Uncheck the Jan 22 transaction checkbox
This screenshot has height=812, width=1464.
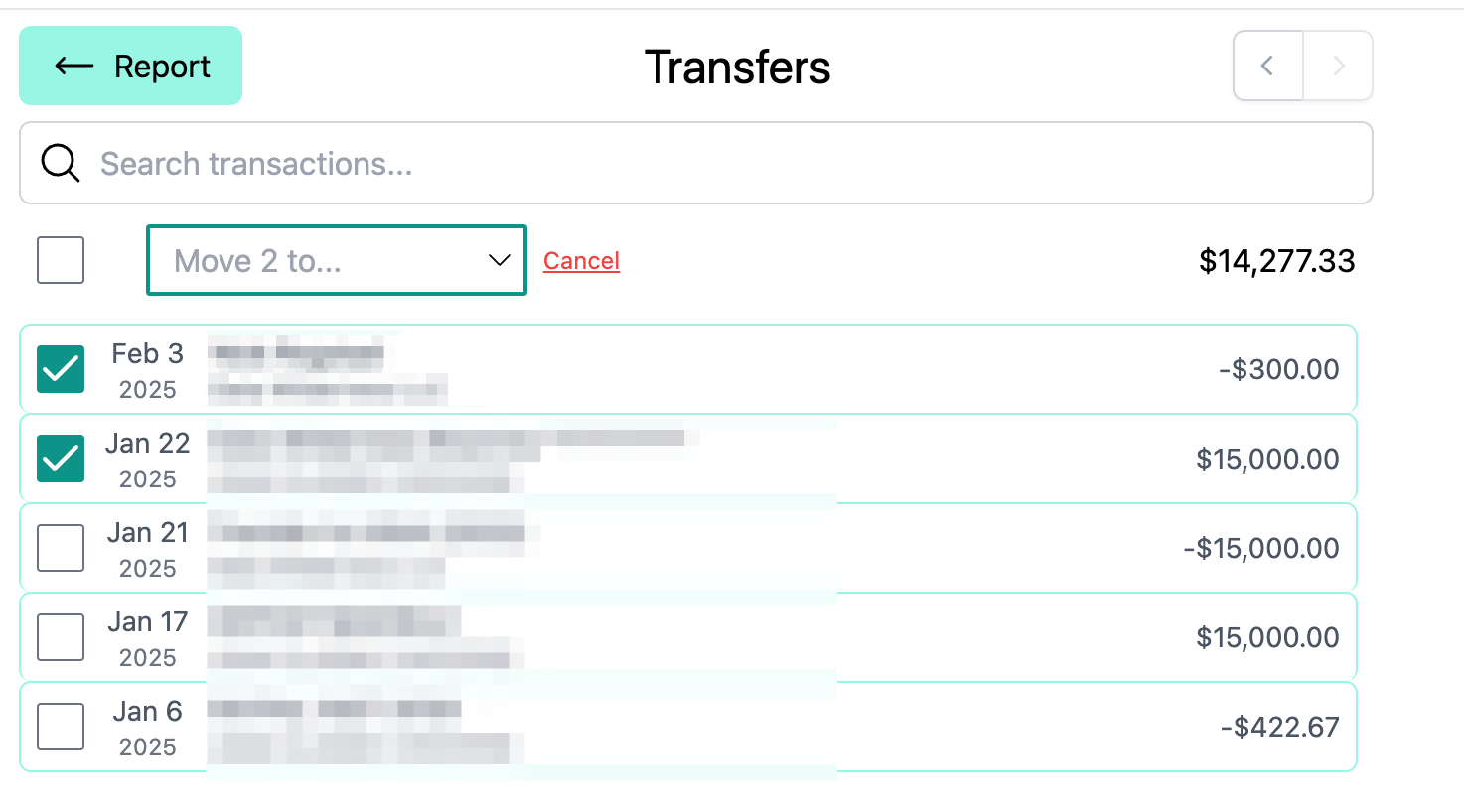pyautogui.click(x=61, y=459)
